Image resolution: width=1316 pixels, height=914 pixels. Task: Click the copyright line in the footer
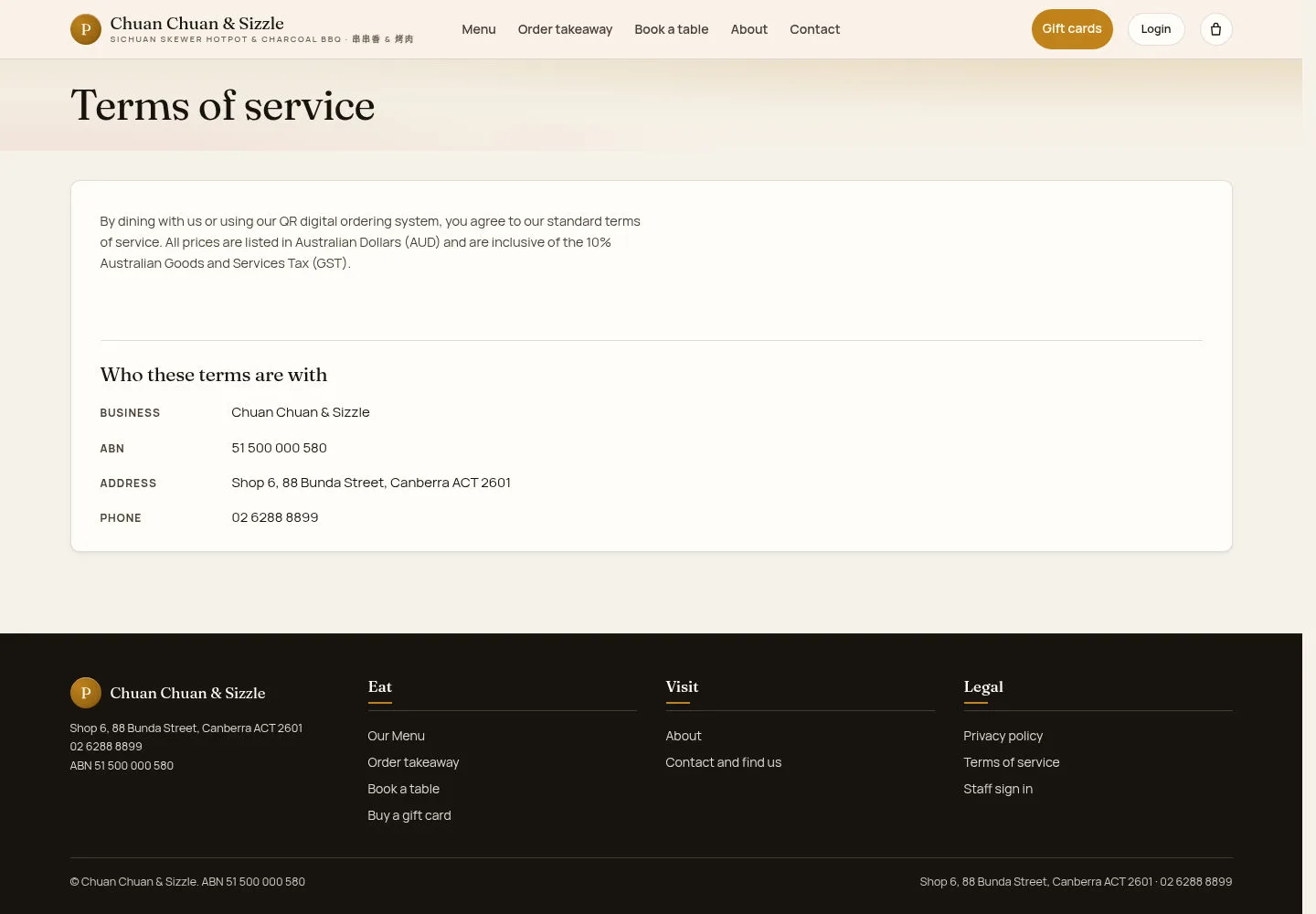(x=187, y=882)
